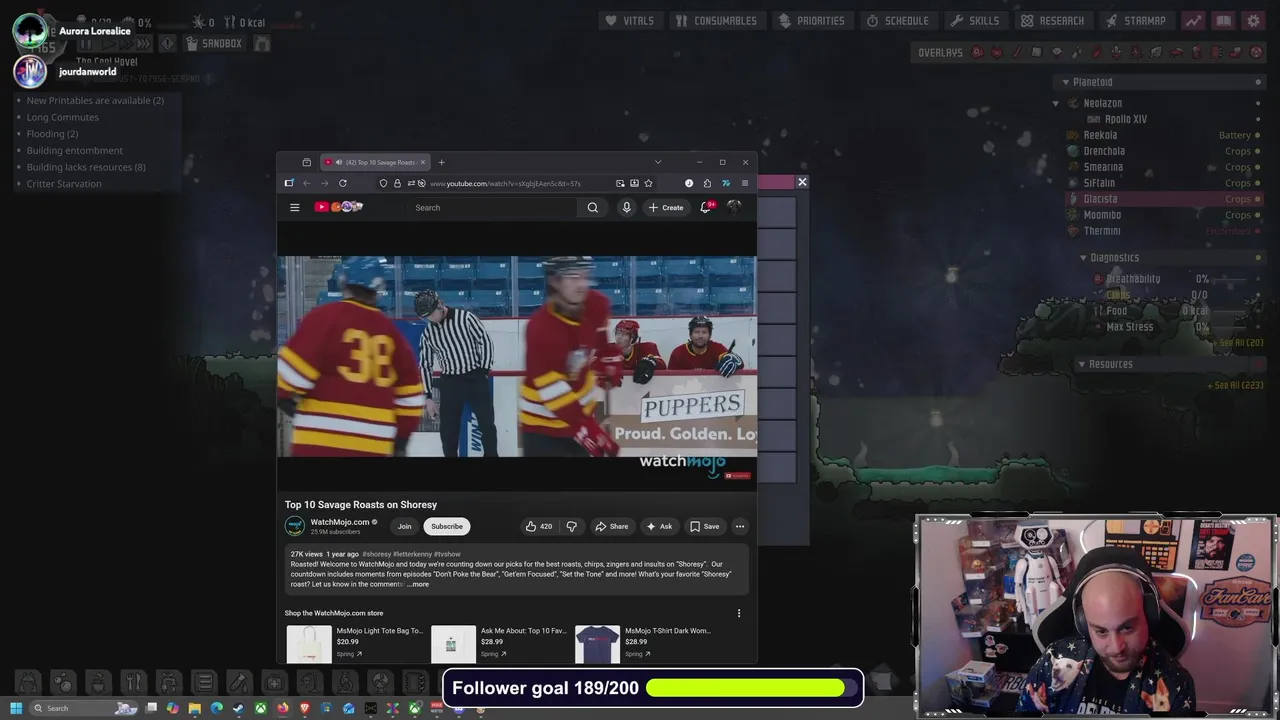1280x720 pixels.
Task: Collapse the Neolazon planetoid group
Action: point(1056,103)
